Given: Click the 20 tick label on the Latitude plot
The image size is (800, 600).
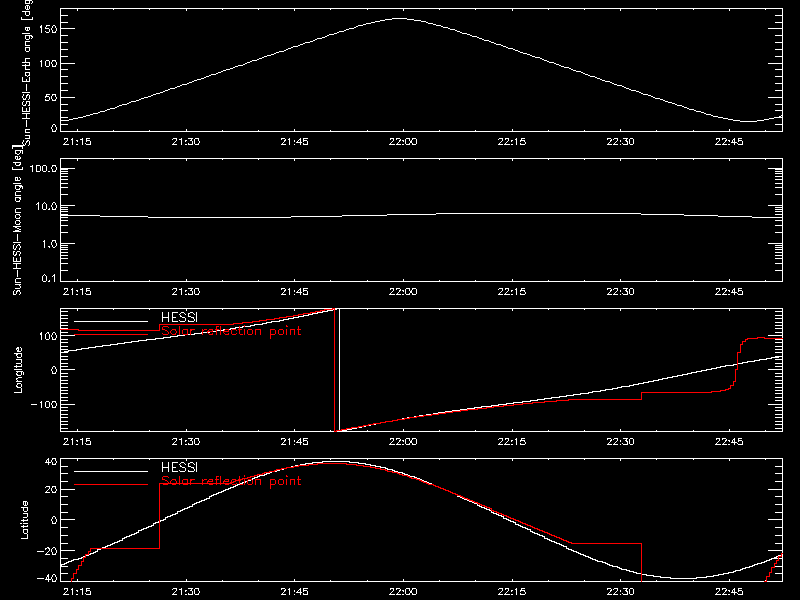Looking at the screenshot, I should [x=52, y=489].
